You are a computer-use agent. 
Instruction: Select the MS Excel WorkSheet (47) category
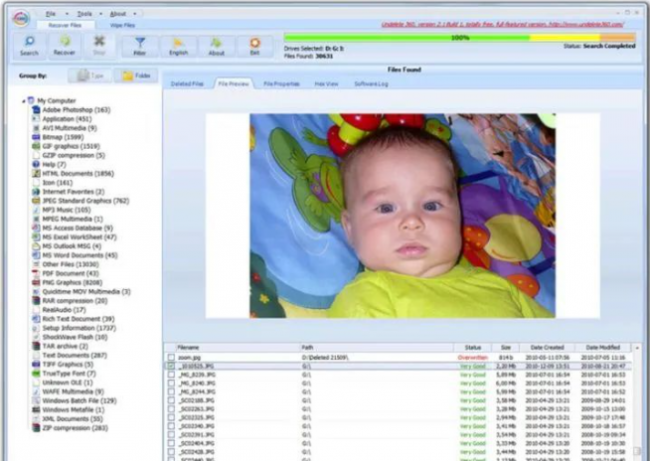[75, 237]
